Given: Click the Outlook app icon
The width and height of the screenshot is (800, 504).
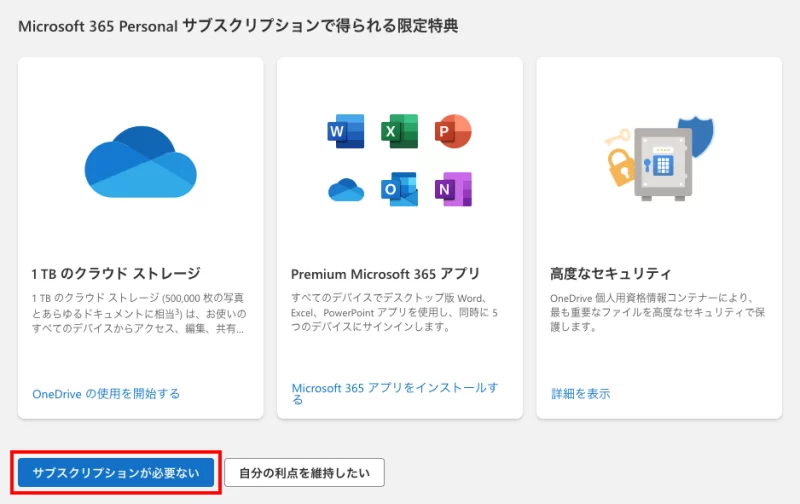Looking at the screenshot, I should tap(399, 188).
